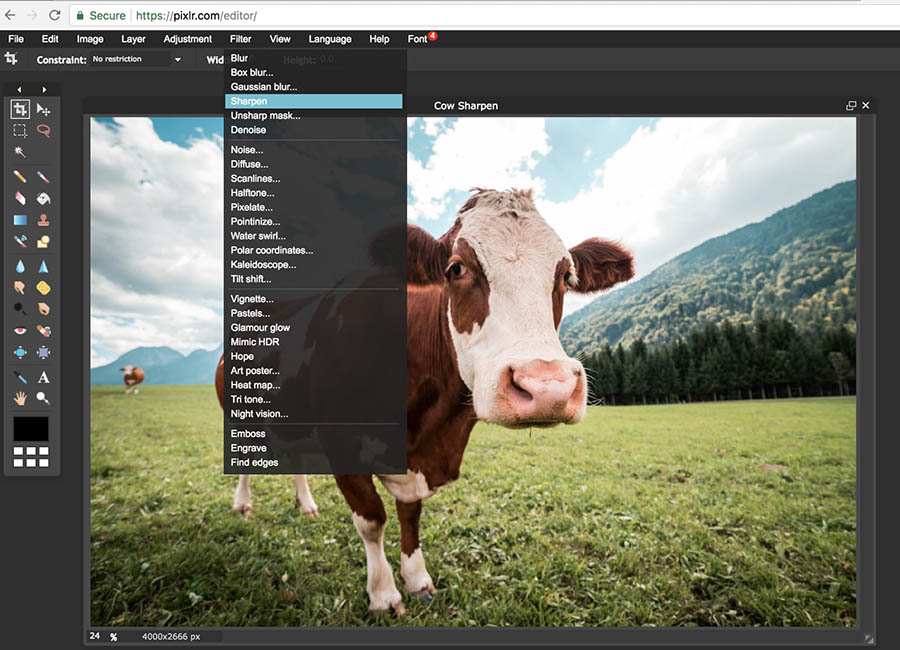Click the browser reload button

[55, 16]
